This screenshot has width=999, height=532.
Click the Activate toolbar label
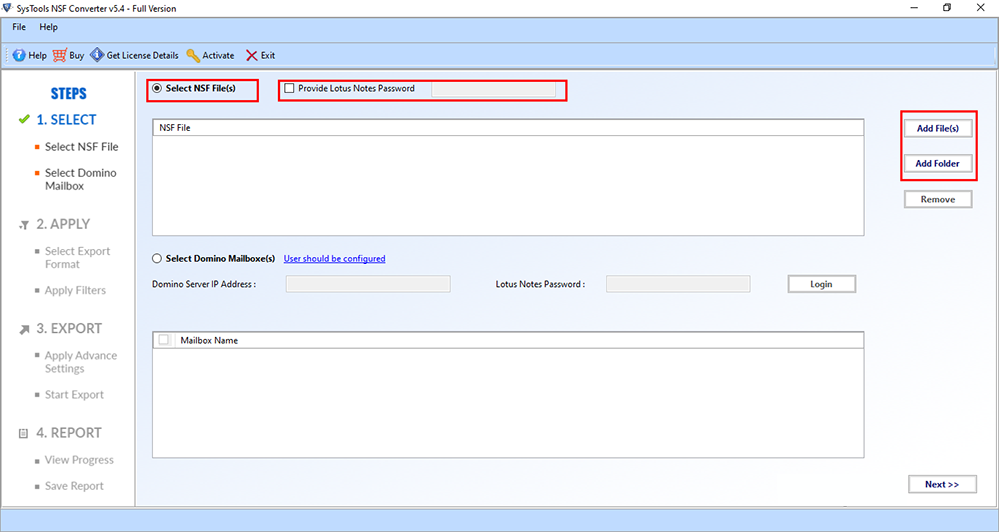pyautogui.click(x=219, y=55)
